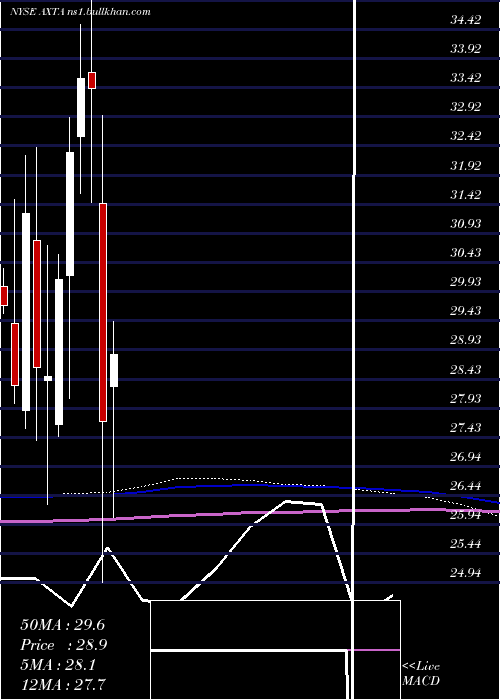The height and width of the screenshot is (700, 500).
Task: Click the 25.94 price axis label
Action: click(x=466, y=515)
